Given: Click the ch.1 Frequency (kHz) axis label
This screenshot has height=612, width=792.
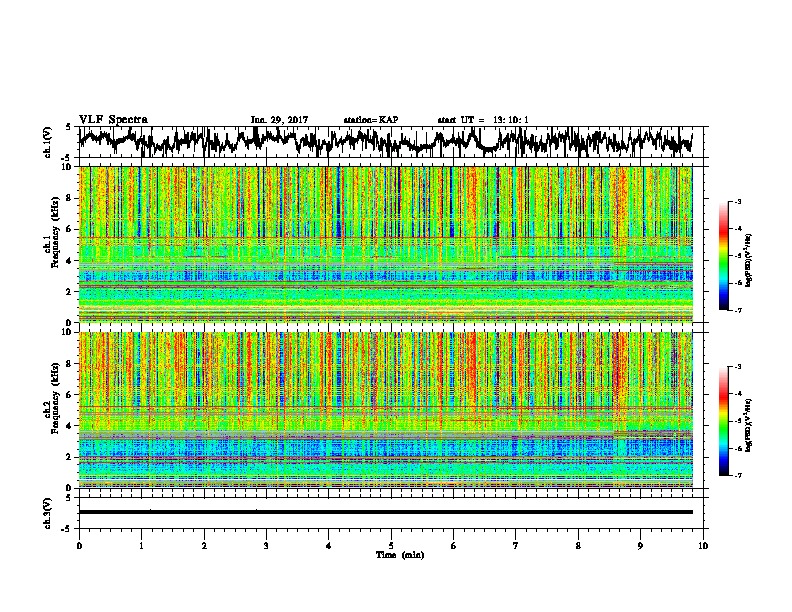Looking at the screenshot, I should 52,233.
